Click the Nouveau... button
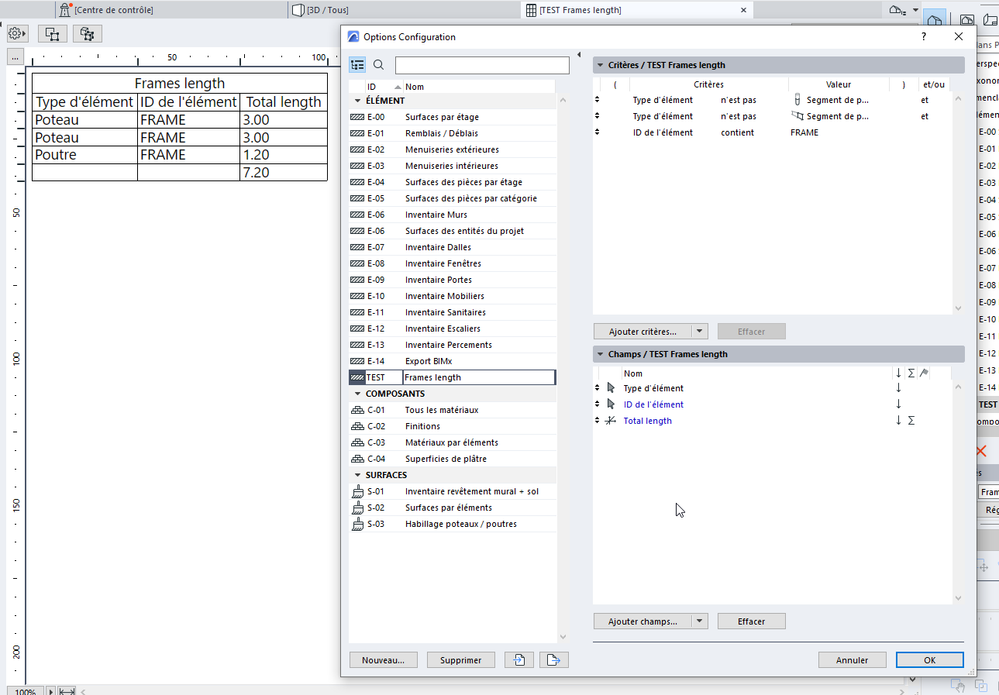Viewport: 999px width, 695px height. tap(383, 660)
